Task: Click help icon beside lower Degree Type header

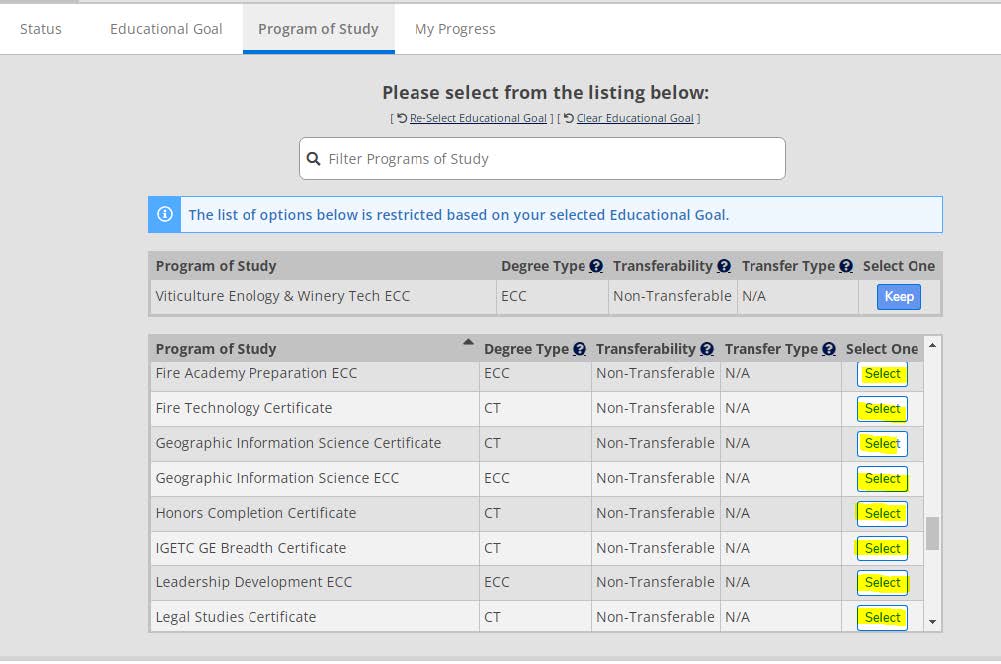Action: [x=579, y=349]
